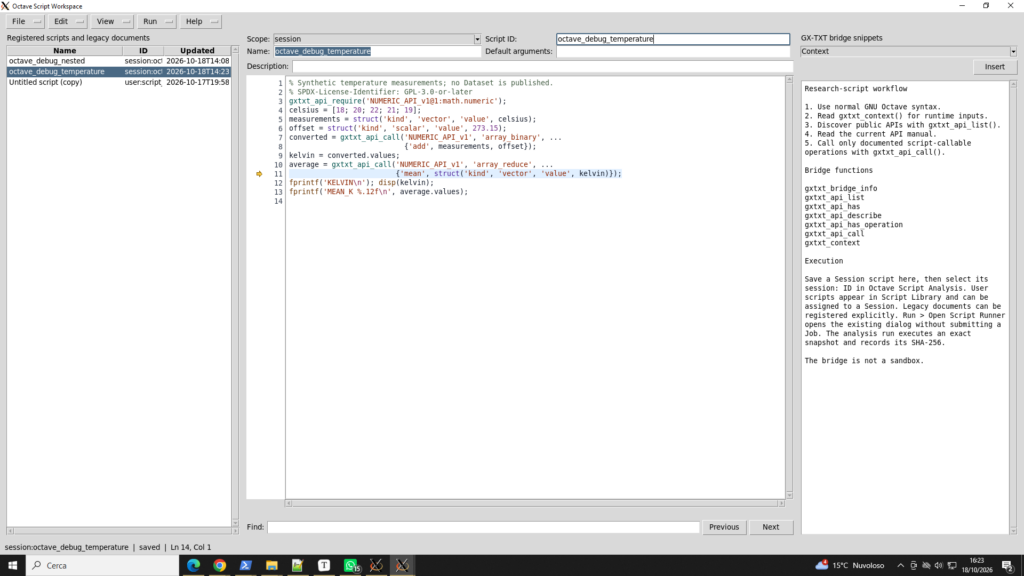Open PowerShell from the taskbar
Image resolution: width=1024 pixels, height=576 pixels.
click(x=246, y=566)
